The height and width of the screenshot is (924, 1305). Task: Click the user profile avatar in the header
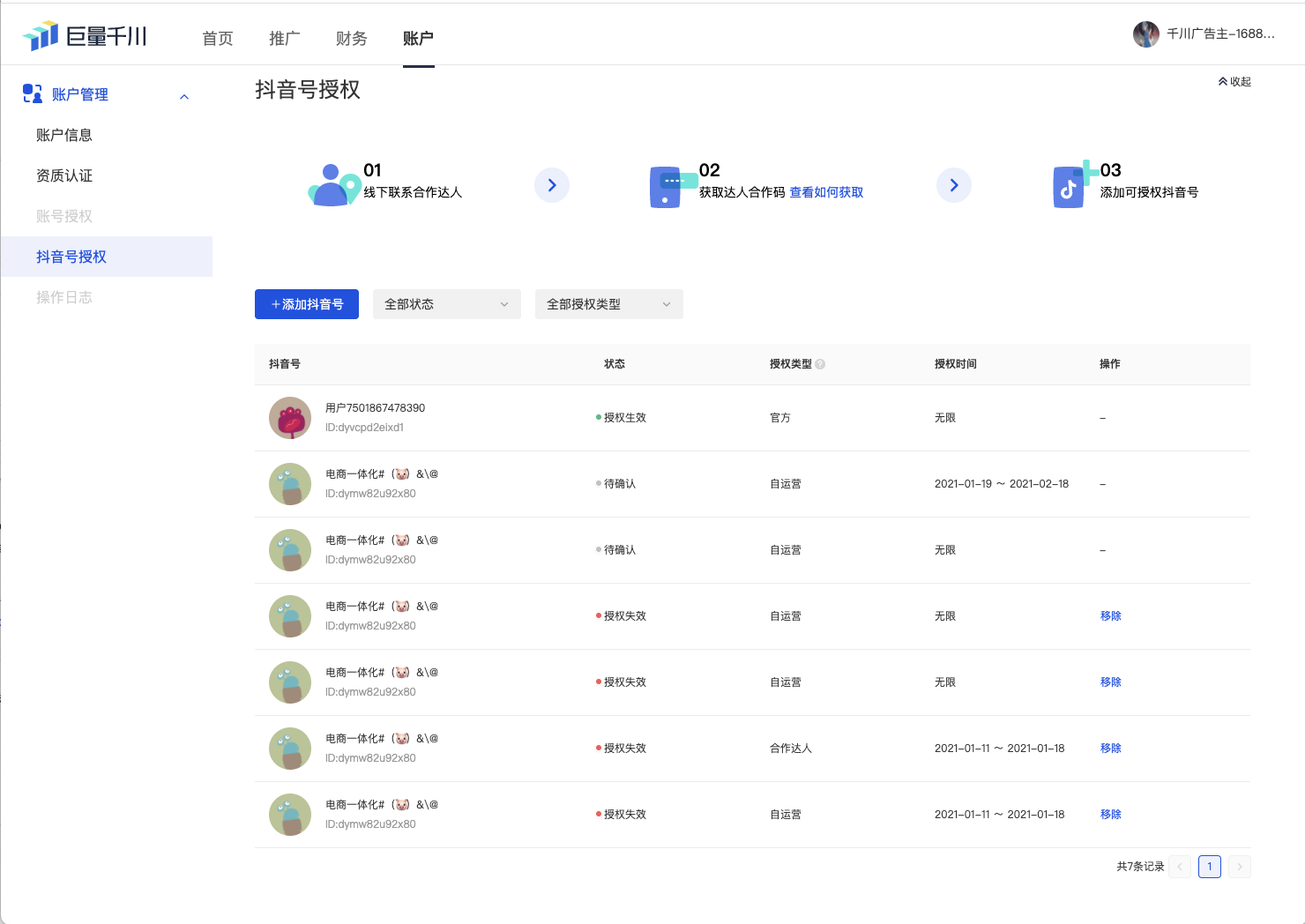pos(1146,34)
